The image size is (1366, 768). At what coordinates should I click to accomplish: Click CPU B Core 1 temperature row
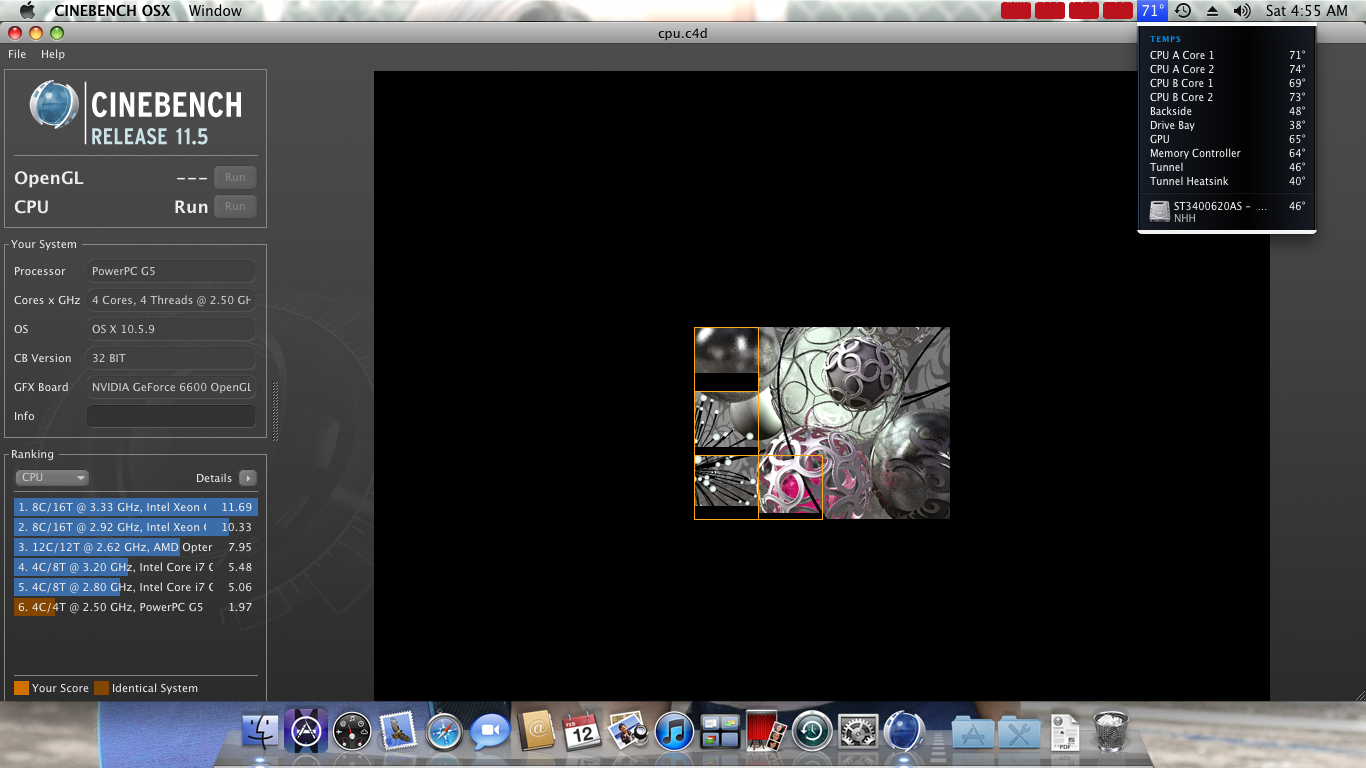[1227, 83]
